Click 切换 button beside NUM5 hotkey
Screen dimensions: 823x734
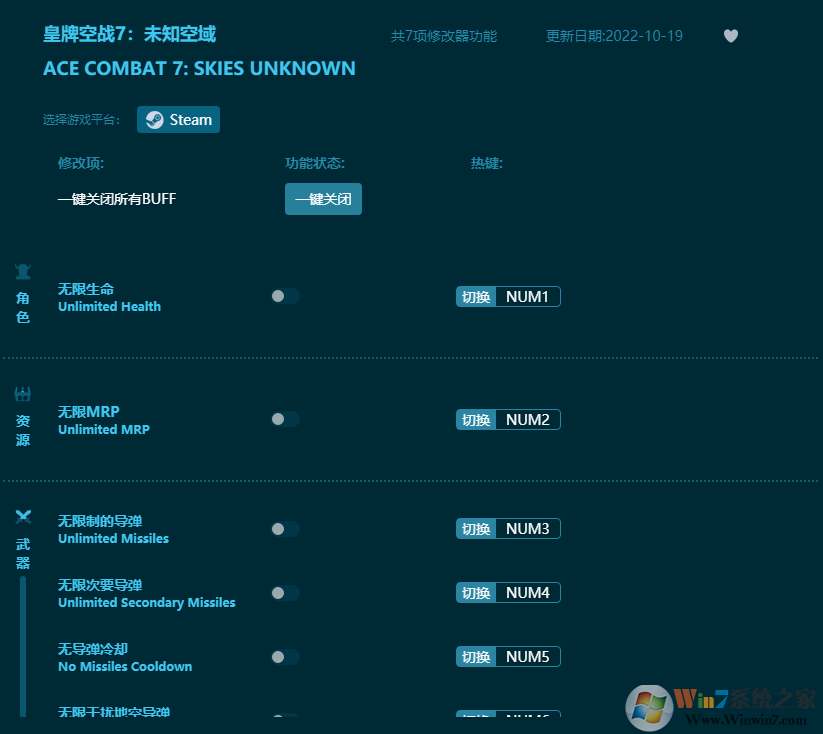[476, 657]
